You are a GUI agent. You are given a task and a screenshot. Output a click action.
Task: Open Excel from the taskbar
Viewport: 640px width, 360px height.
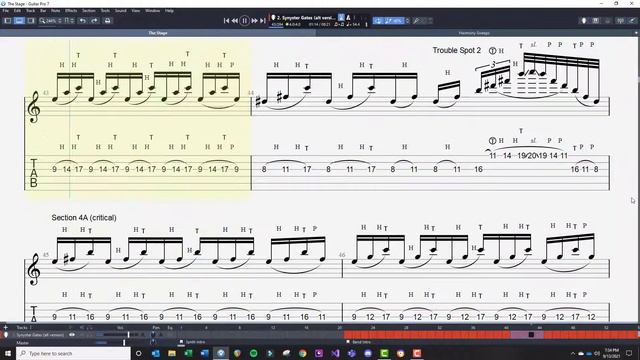coord(188,353)
